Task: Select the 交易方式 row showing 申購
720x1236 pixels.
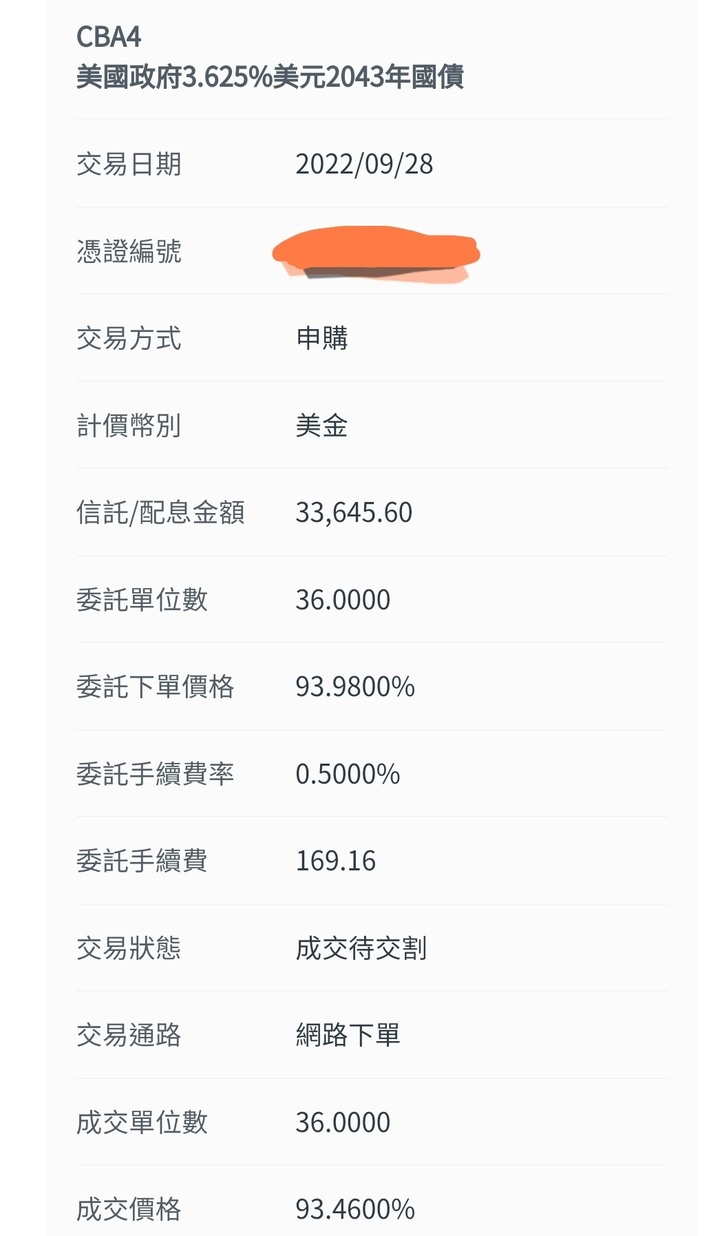Action: coord(371,338)
